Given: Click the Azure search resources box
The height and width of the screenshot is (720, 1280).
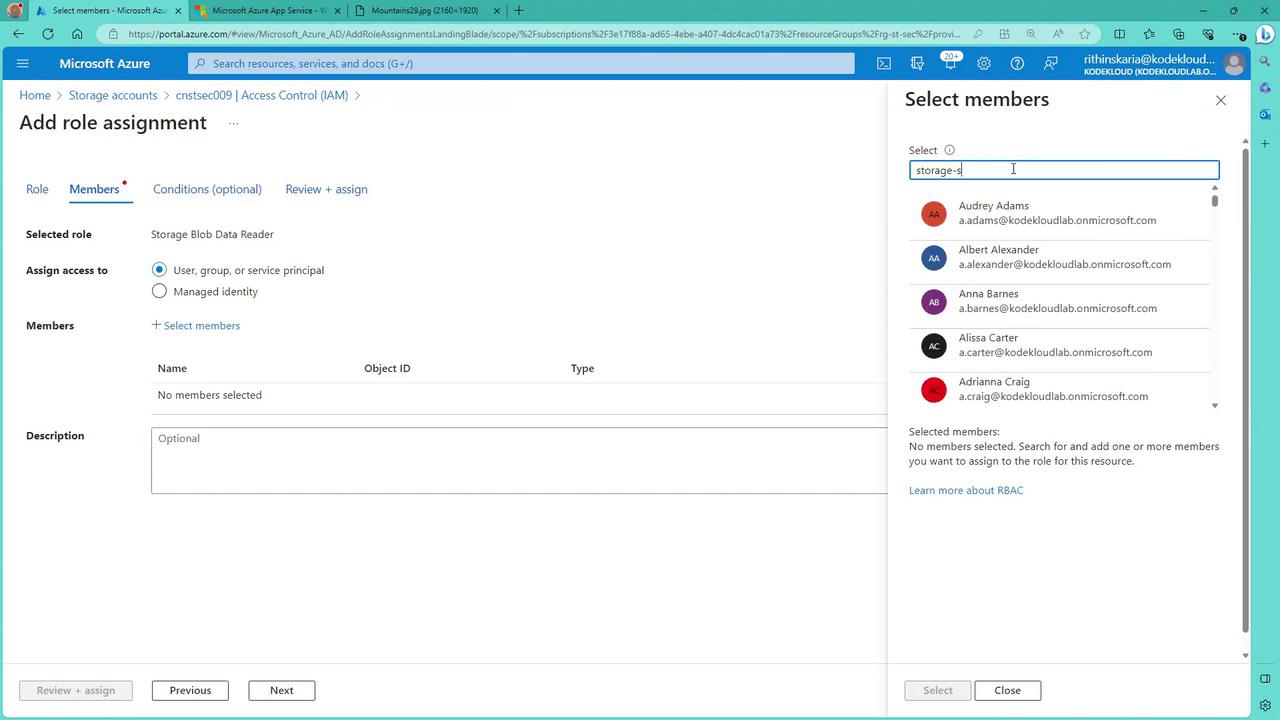Looking at the screenshot, I should tap(521, 63).
